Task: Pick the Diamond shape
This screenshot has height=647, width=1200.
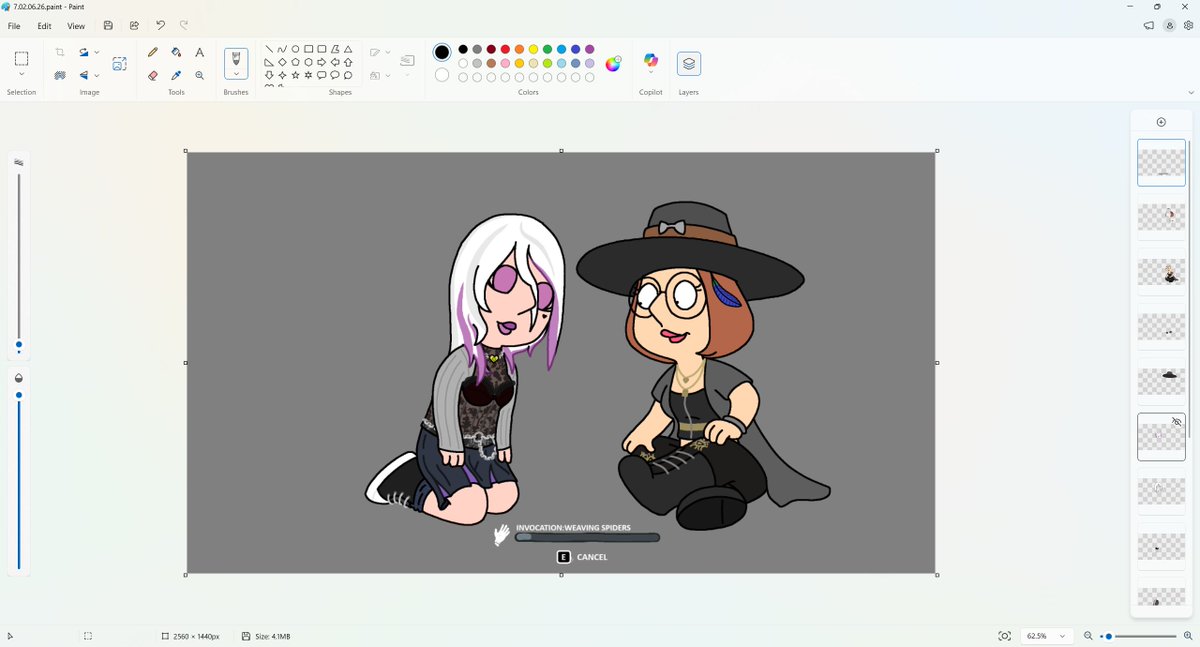Action: [x=282, y=62]
